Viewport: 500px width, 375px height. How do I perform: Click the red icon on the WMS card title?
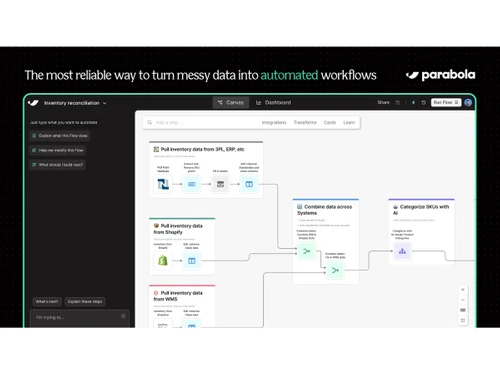(x=156, y=293)
